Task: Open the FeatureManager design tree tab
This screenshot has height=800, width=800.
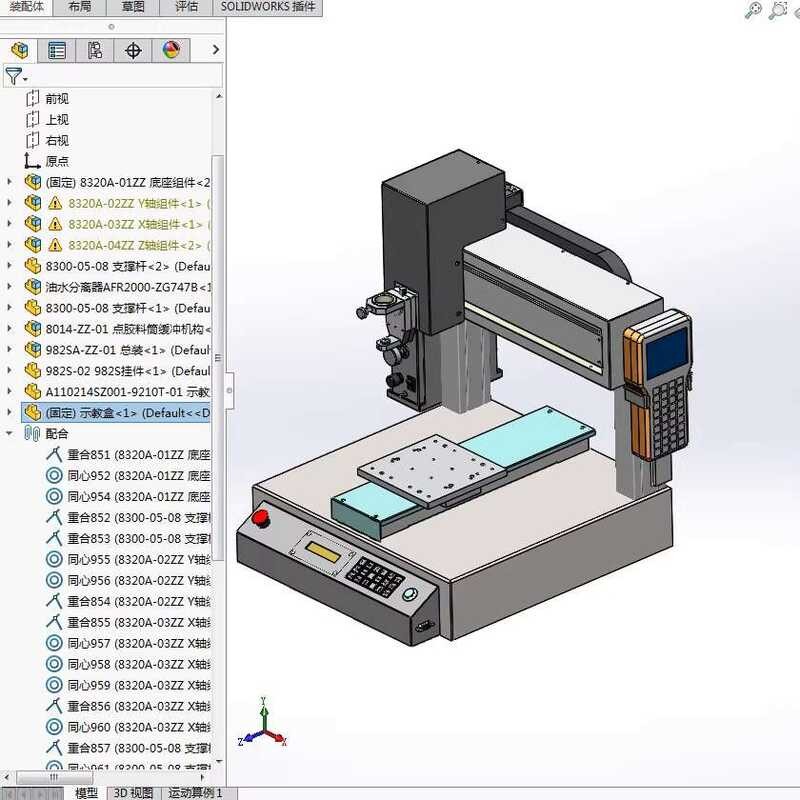Action: tap(19, 50)
